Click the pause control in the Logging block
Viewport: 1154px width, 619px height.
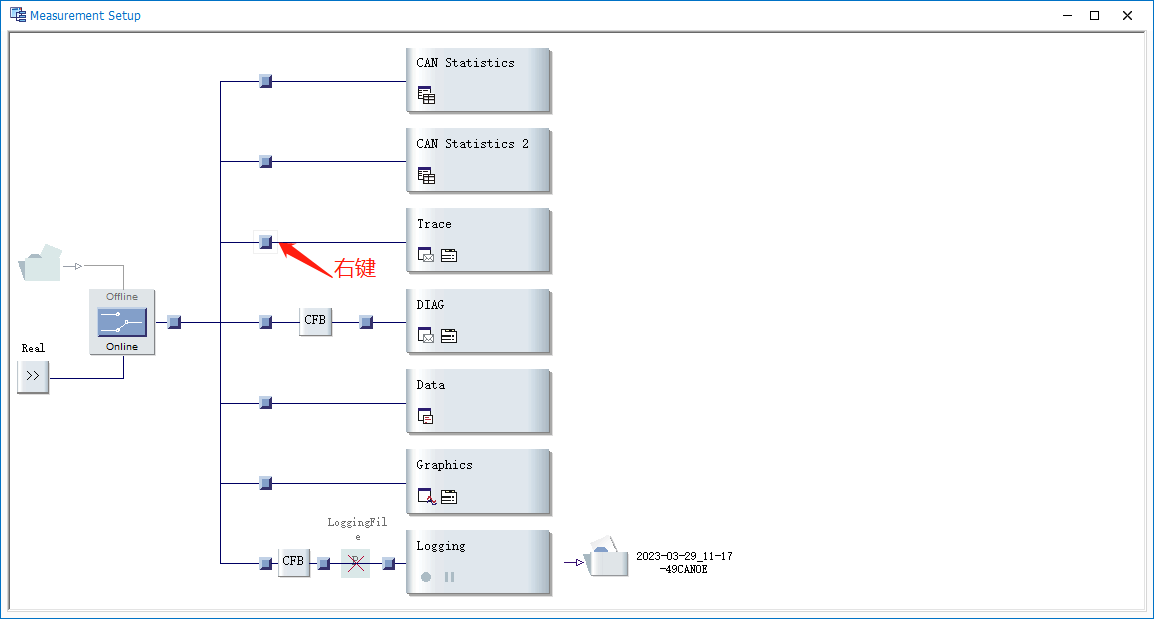[448, 576]
